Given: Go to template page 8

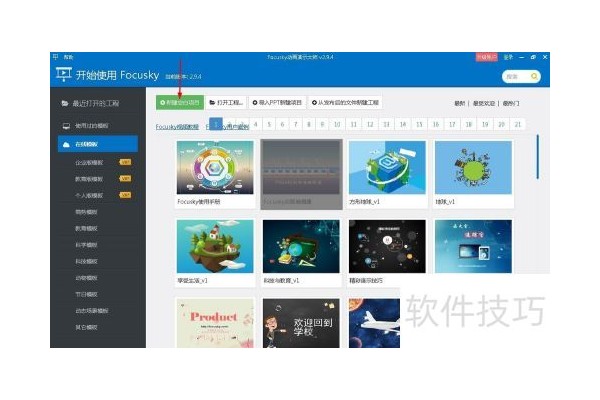Looking at the screenshot, I should coord(309,124).
